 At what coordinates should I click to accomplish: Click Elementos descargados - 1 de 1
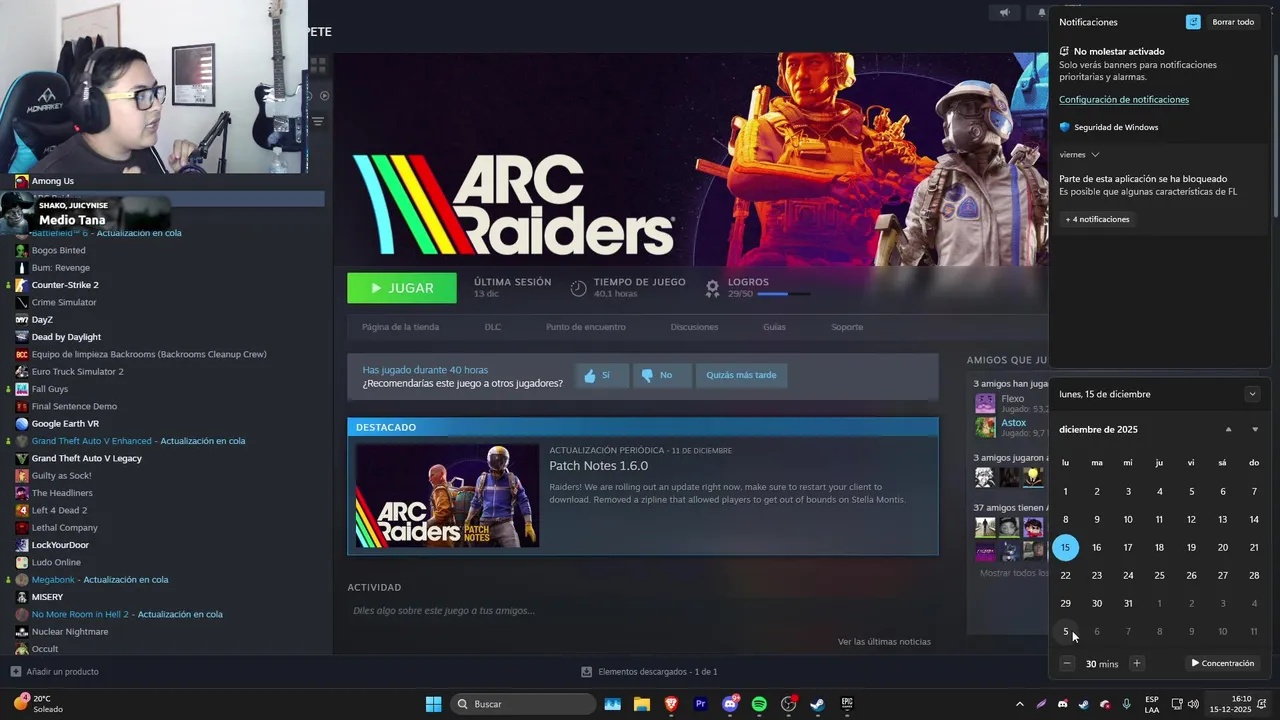click(x=657, y=672)
